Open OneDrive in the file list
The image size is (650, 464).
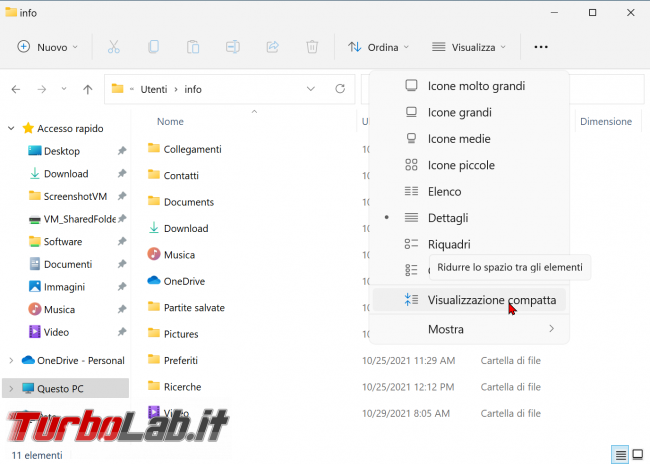[x=184, y=281]
